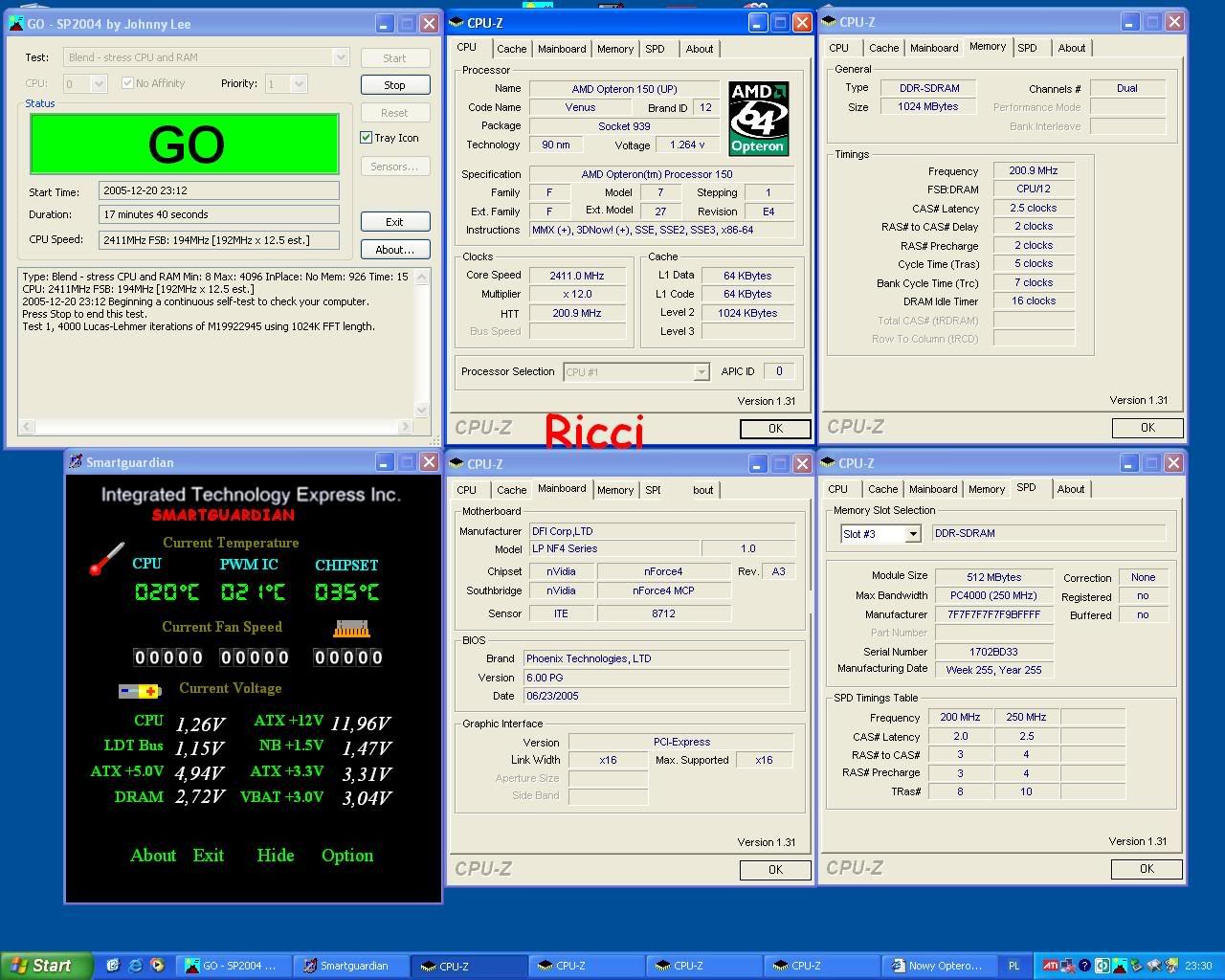The image size is (1225, 980).
Task: Click the SP2004 log scroll-down arrow
Action: click(x=422, y=411)
